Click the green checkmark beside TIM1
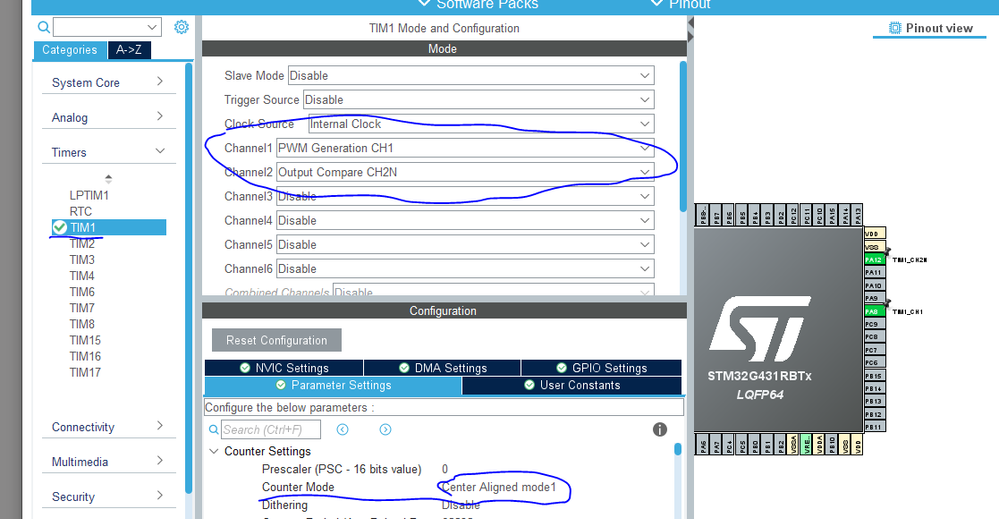The width and height of the screenshot is (999, 519). pyautogui.click(x=60, y=227)
